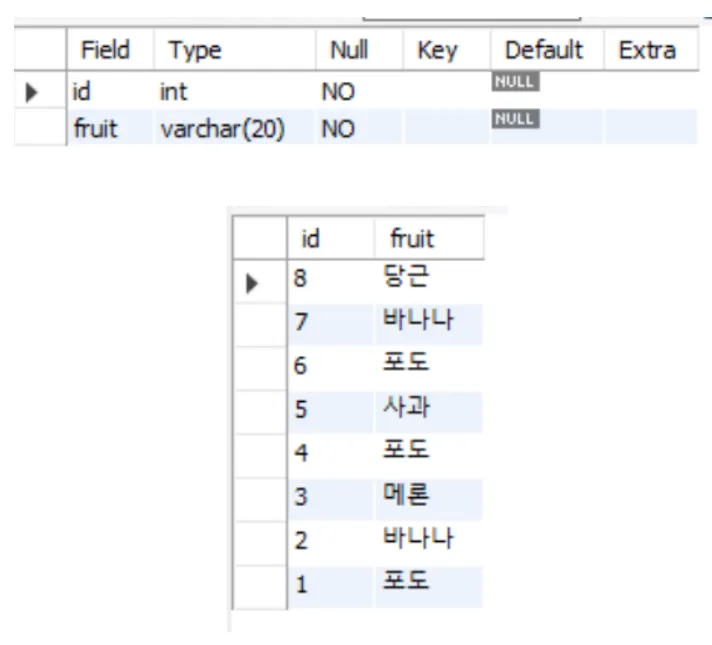
Task: Select the int type cell
Action: (x=235, y=91)
